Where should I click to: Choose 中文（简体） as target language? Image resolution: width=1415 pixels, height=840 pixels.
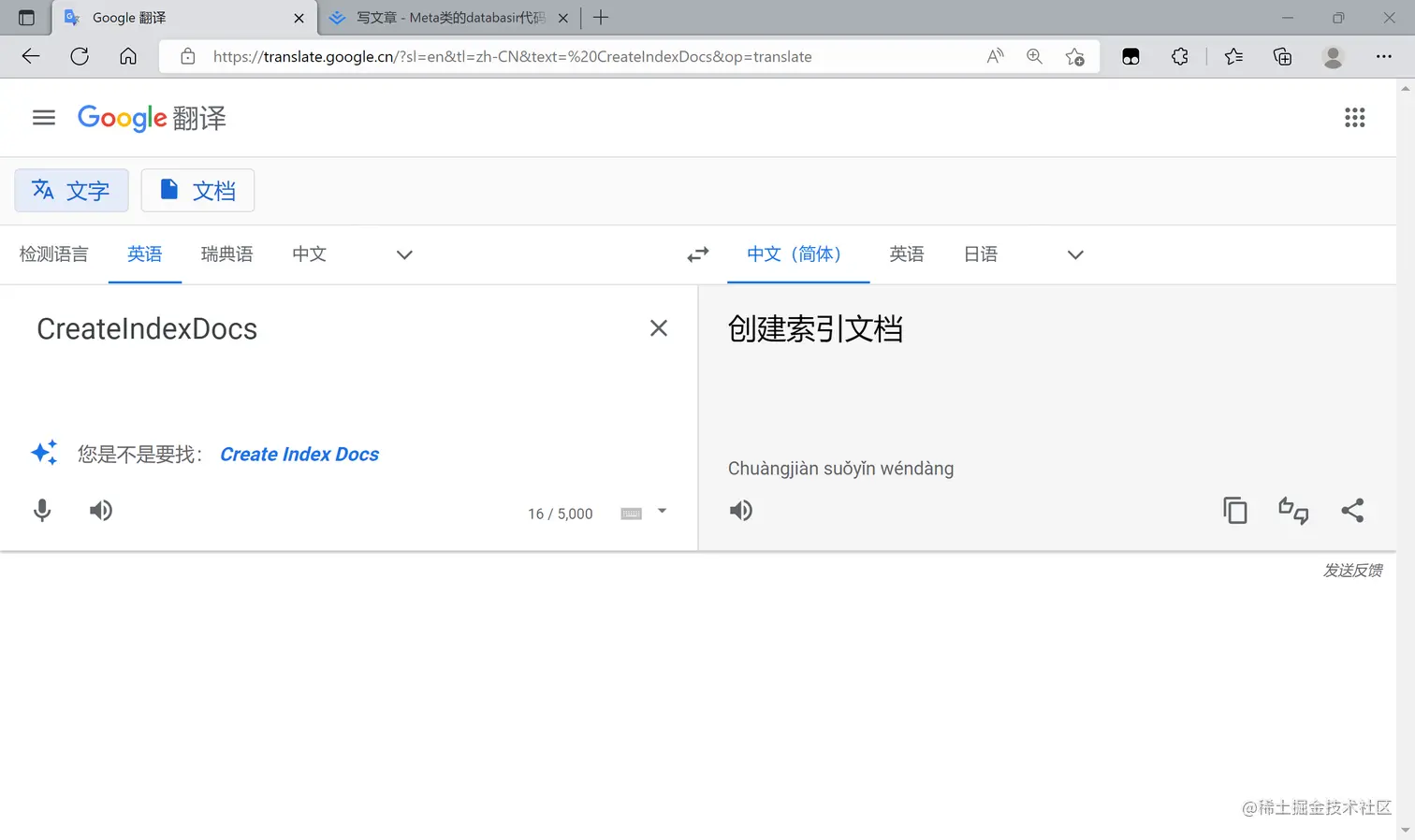coord(798,254)
